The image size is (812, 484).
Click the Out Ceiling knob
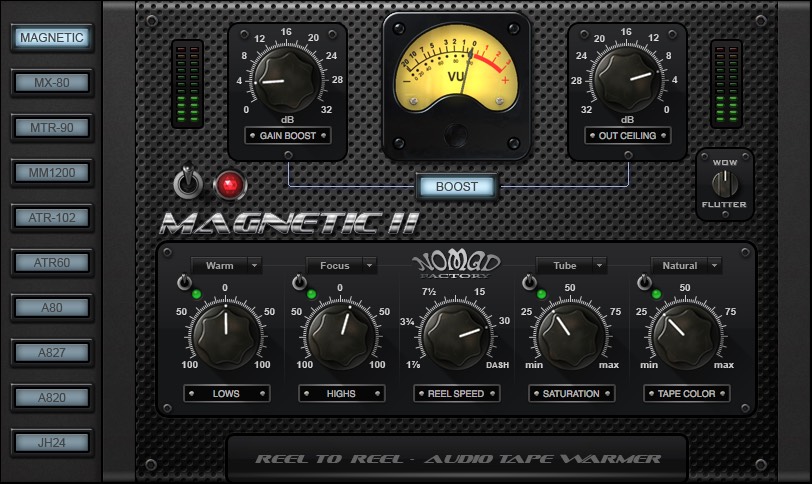[x=627, y=79]
